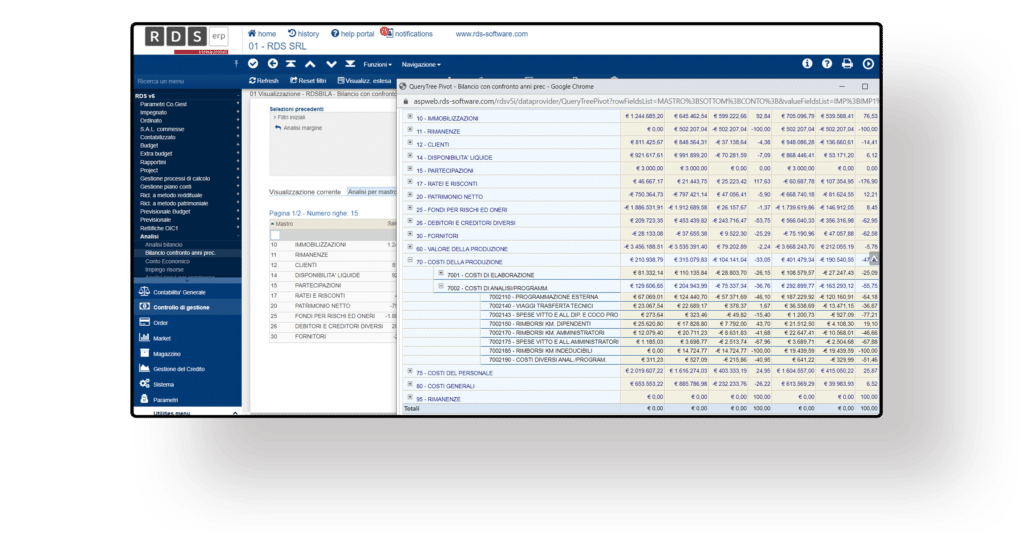Open the notifications bell icon
This screenshot has width=1024, height=543.
[385, 33]
